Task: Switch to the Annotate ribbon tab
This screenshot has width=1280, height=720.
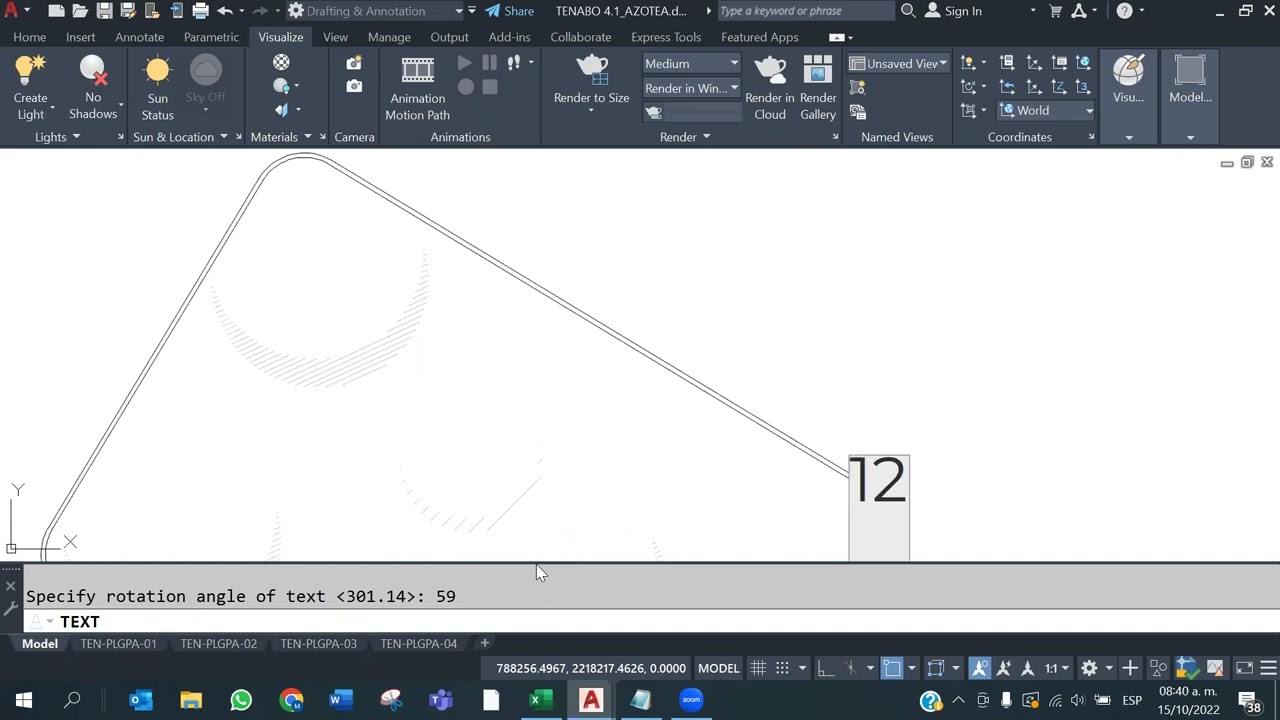Action: click(139, 37)
